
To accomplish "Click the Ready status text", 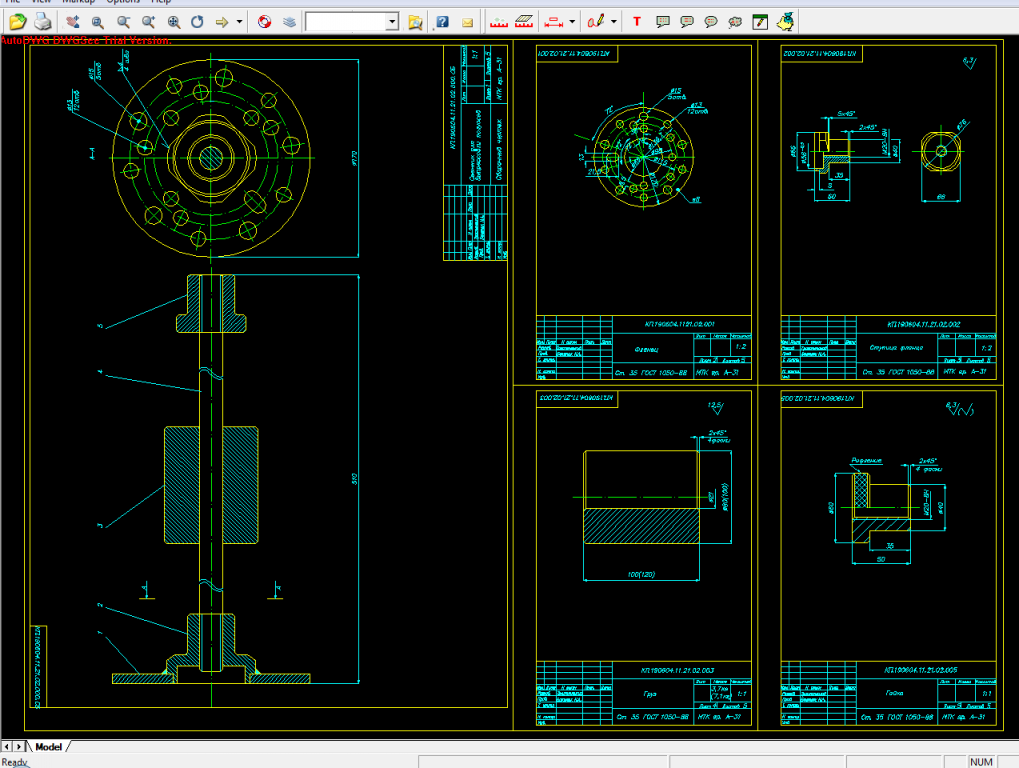I will point(14,762).
